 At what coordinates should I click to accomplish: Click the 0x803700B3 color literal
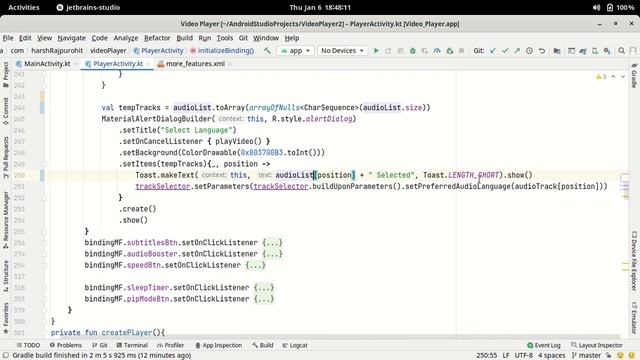[261, 153]
